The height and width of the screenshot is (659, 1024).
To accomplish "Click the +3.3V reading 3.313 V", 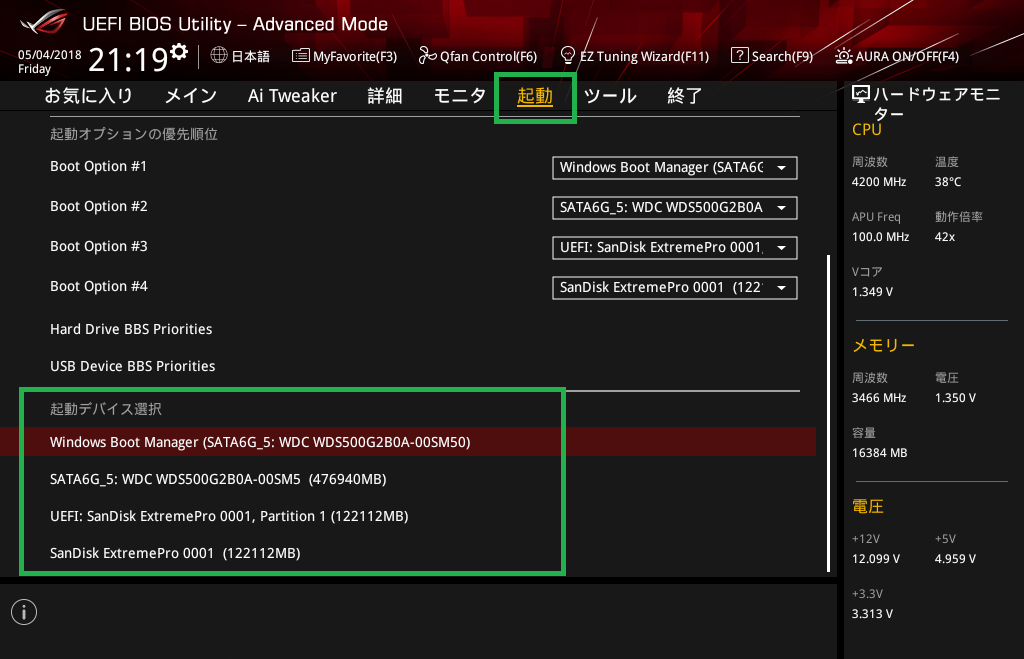I will point(872,614).
